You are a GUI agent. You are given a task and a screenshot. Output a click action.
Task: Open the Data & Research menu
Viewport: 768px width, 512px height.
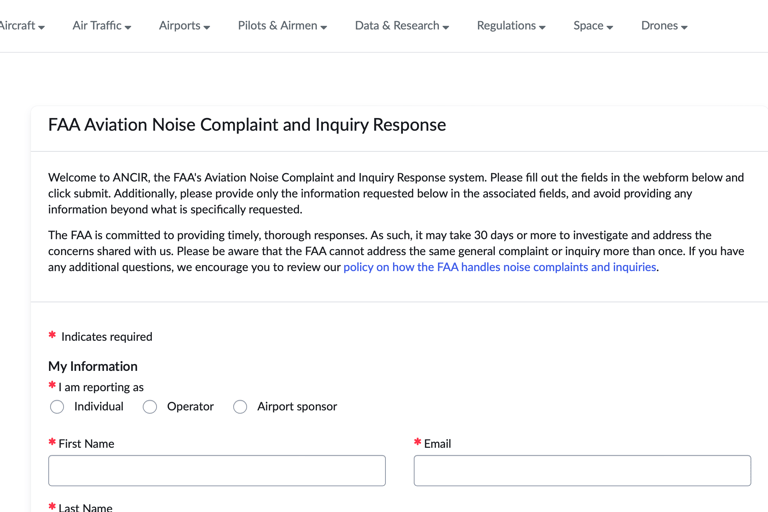[402, 25]
